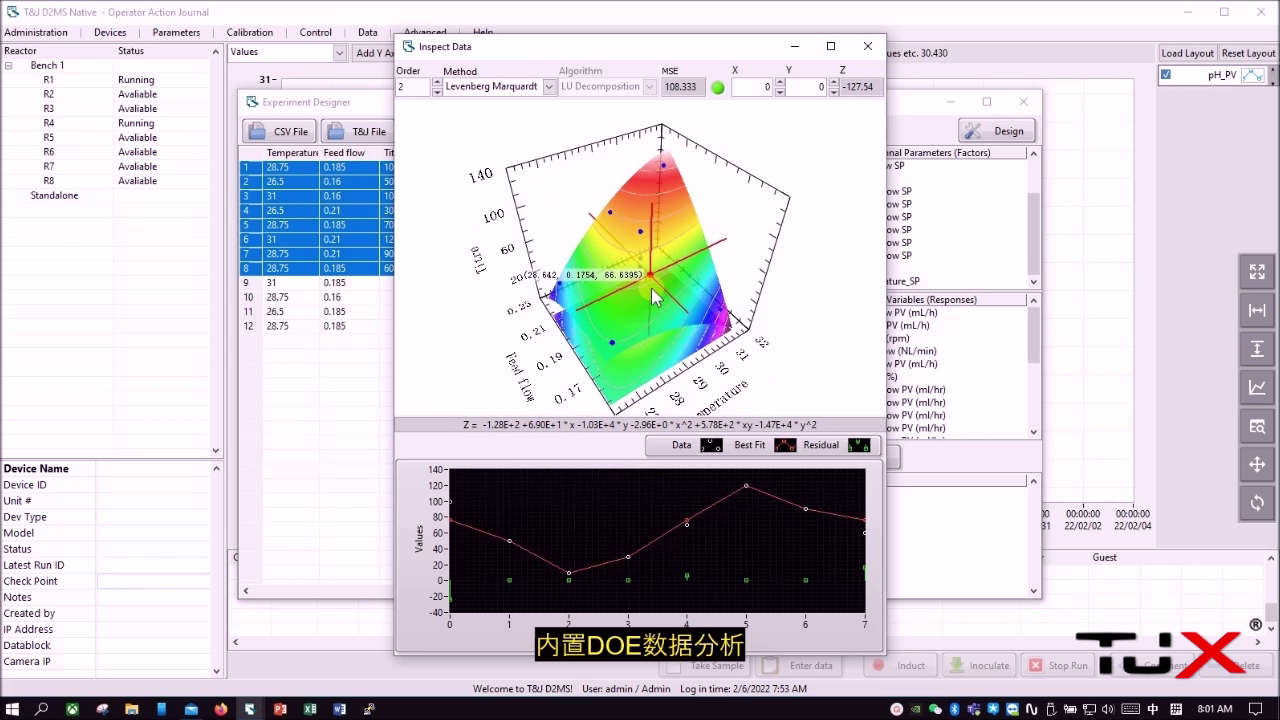This screenshot has width=1280, height=720.
Task: Click the Bluetooth tray icon
Action: click(954, 709)
